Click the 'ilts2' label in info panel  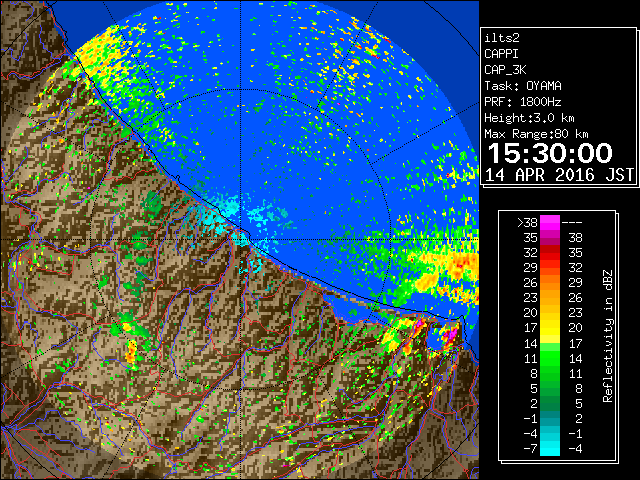tap(502, 38)
